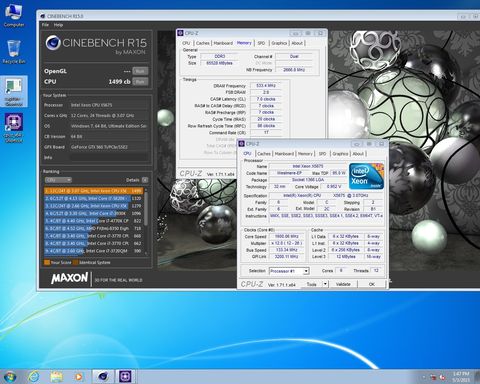Click the Cinebench R15 sphere logo
This screenshot has width=480, height=384.
click(x=53, y=43)
